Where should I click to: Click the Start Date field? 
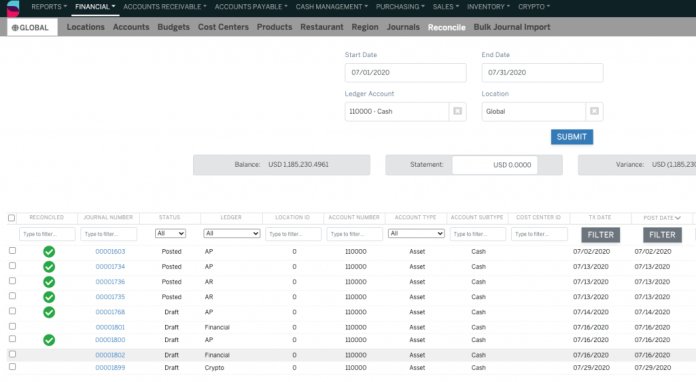405,72
